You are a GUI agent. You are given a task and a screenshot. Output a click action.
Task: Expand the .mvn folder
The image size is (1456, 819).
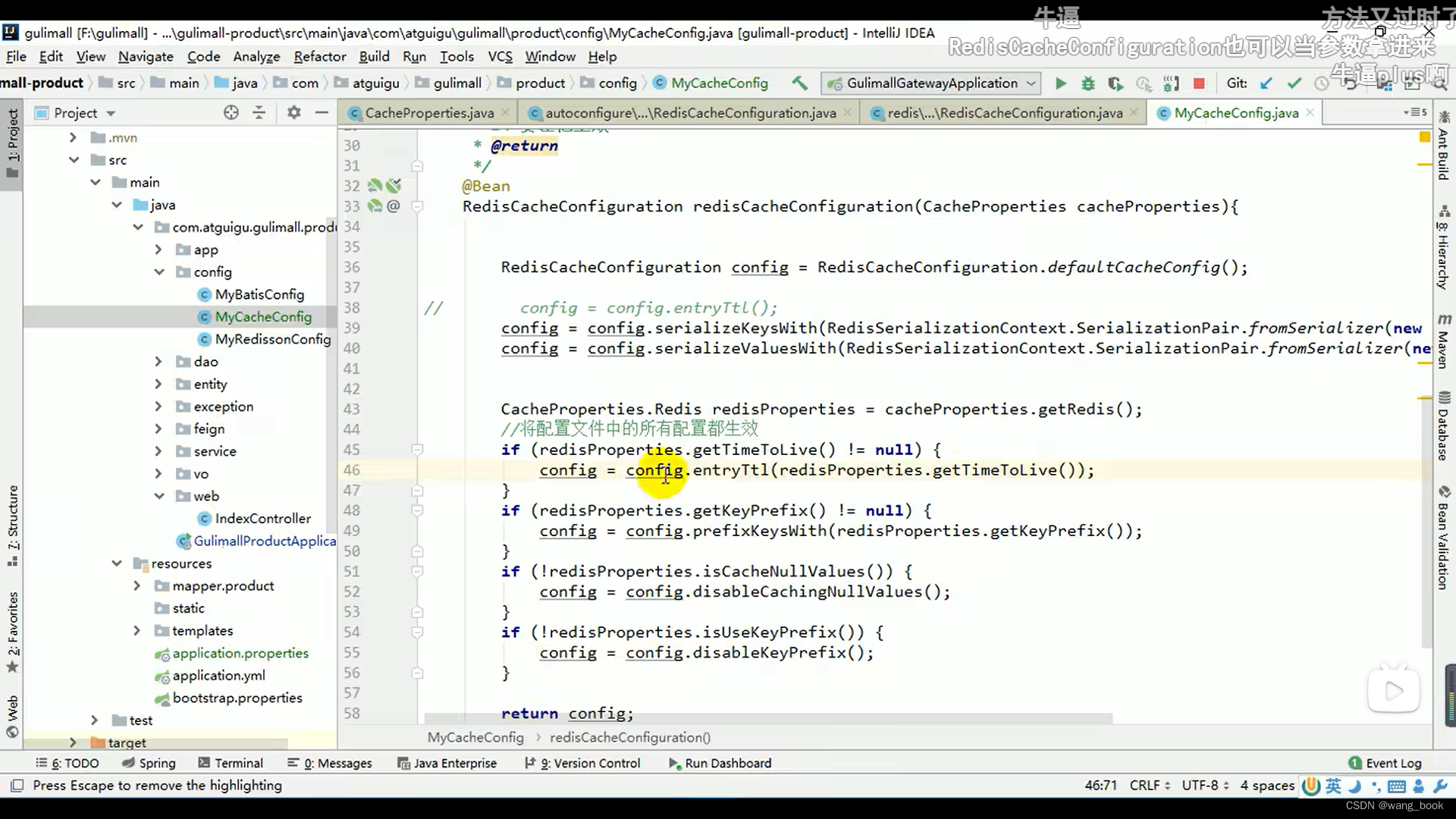point(73,138)
